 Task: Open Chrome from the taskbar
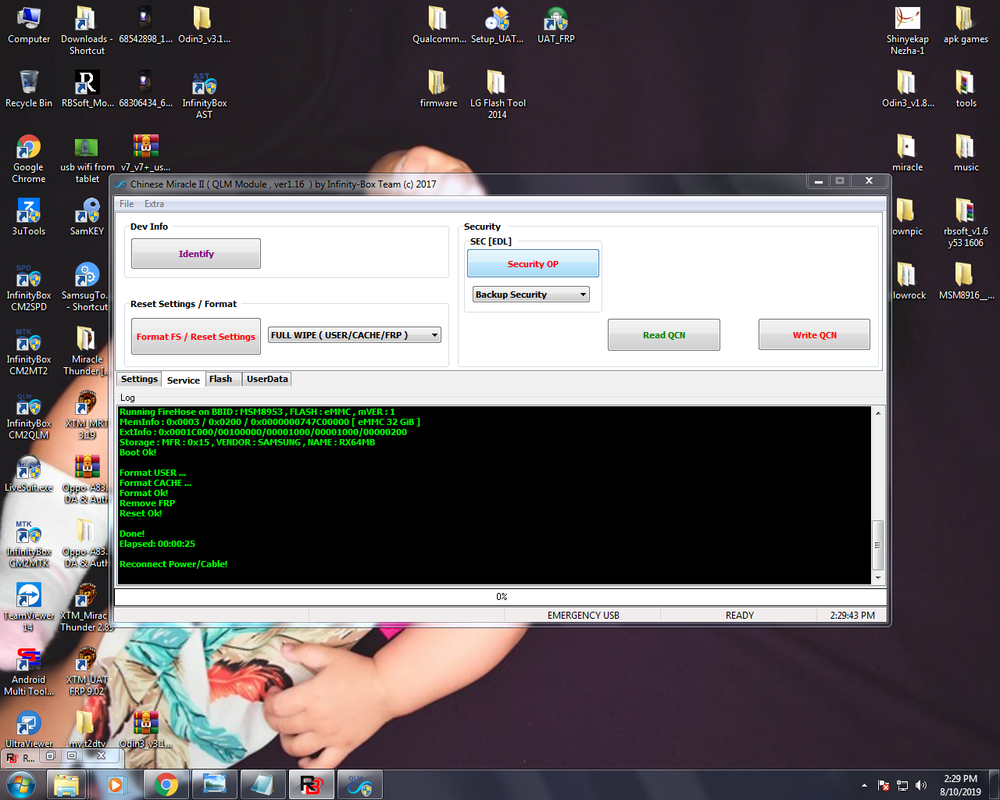click(166, 785)
